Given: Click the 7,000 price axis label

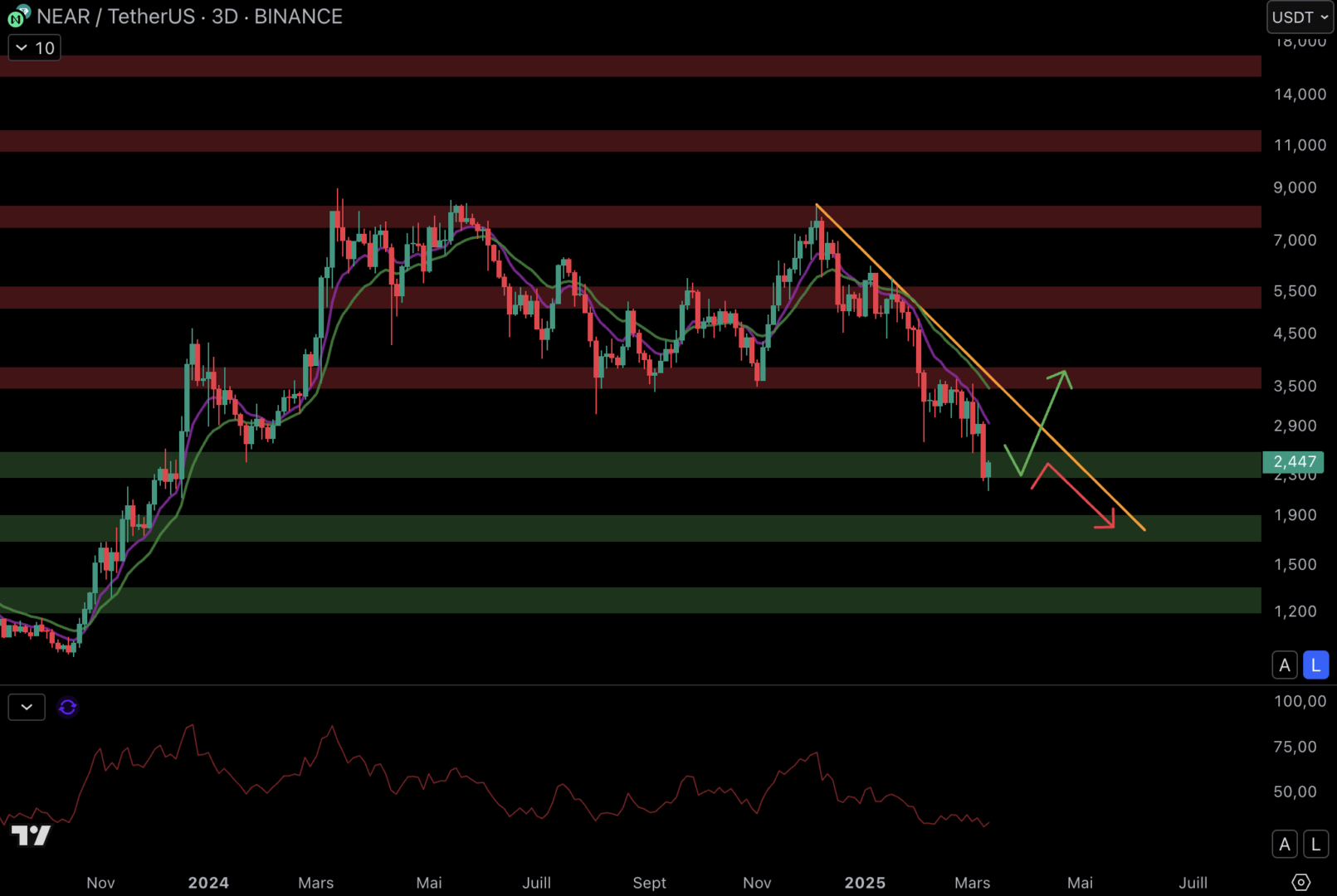Looking at the screenshot, I should point(1295,241).
